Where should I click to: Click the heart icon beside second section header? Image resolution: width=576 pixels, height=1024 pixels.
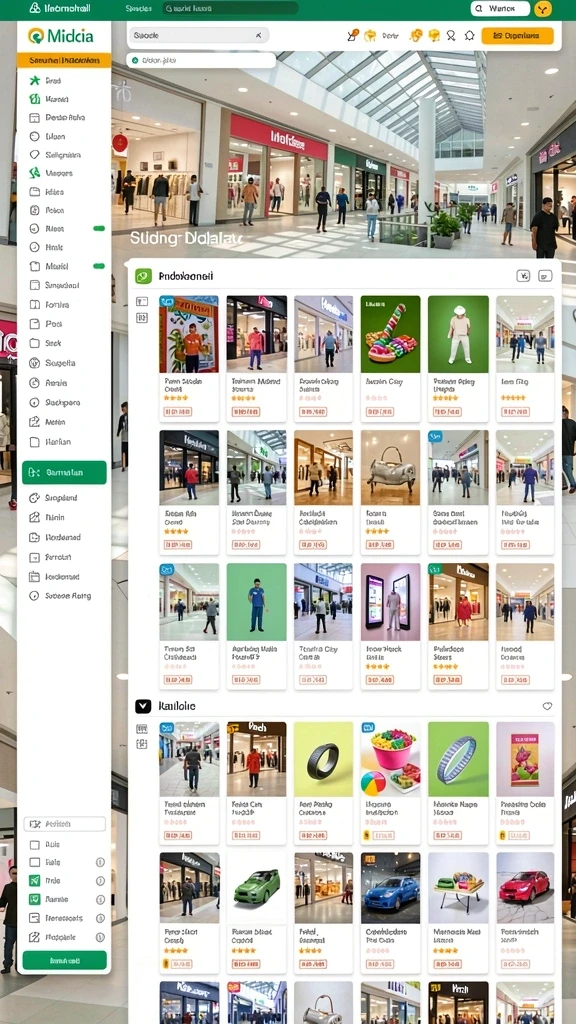click(547, 706)
